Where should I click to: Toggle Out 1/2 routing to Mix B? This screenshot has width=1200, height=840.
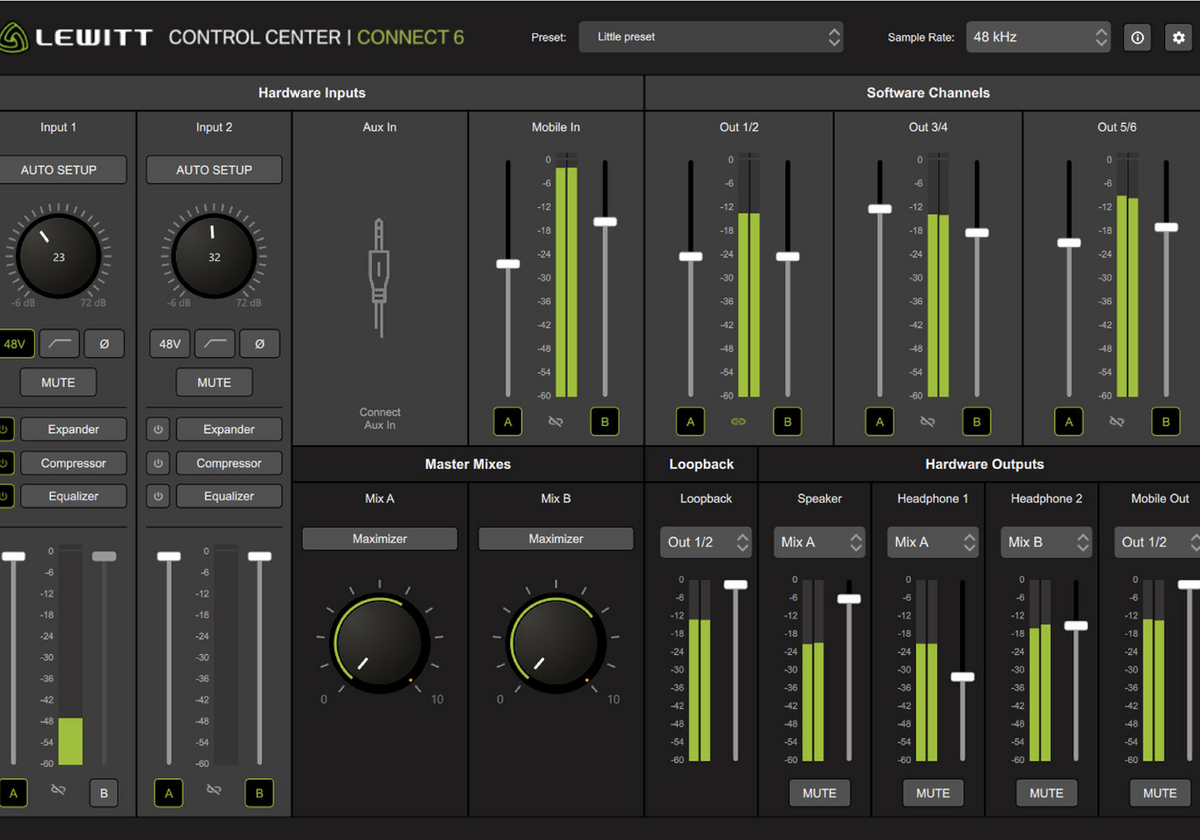[787, 422]
